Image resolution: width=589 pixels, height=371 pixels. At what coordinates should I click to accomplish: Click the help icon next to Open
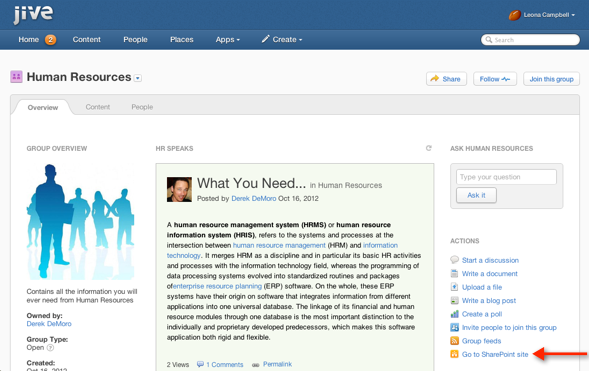pyautogui.click(x=50, y=348)
